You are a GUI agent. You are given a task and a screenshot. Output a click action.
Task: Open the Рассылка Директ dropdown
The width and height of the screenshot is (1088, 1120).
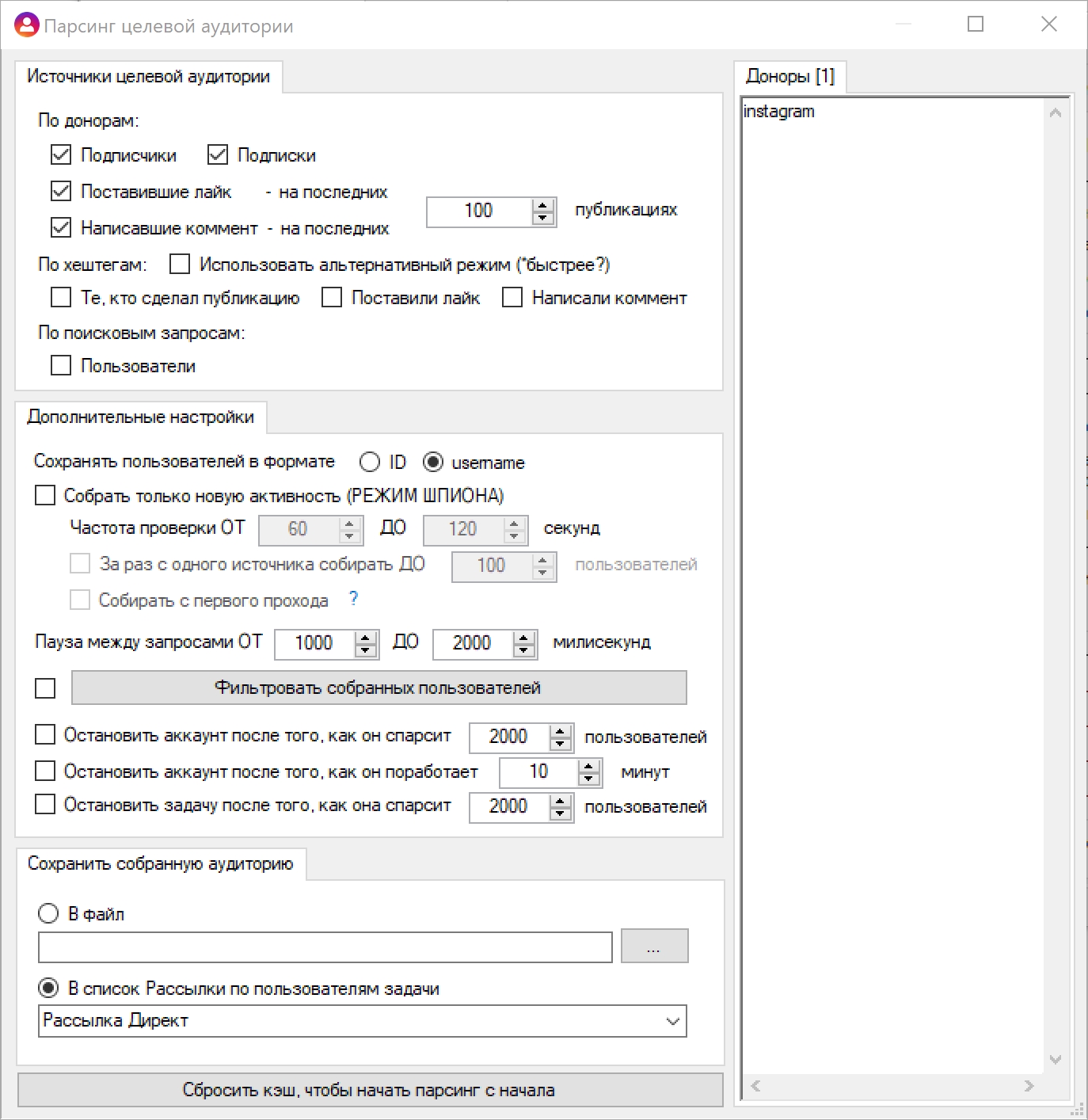coord(363,1021)
